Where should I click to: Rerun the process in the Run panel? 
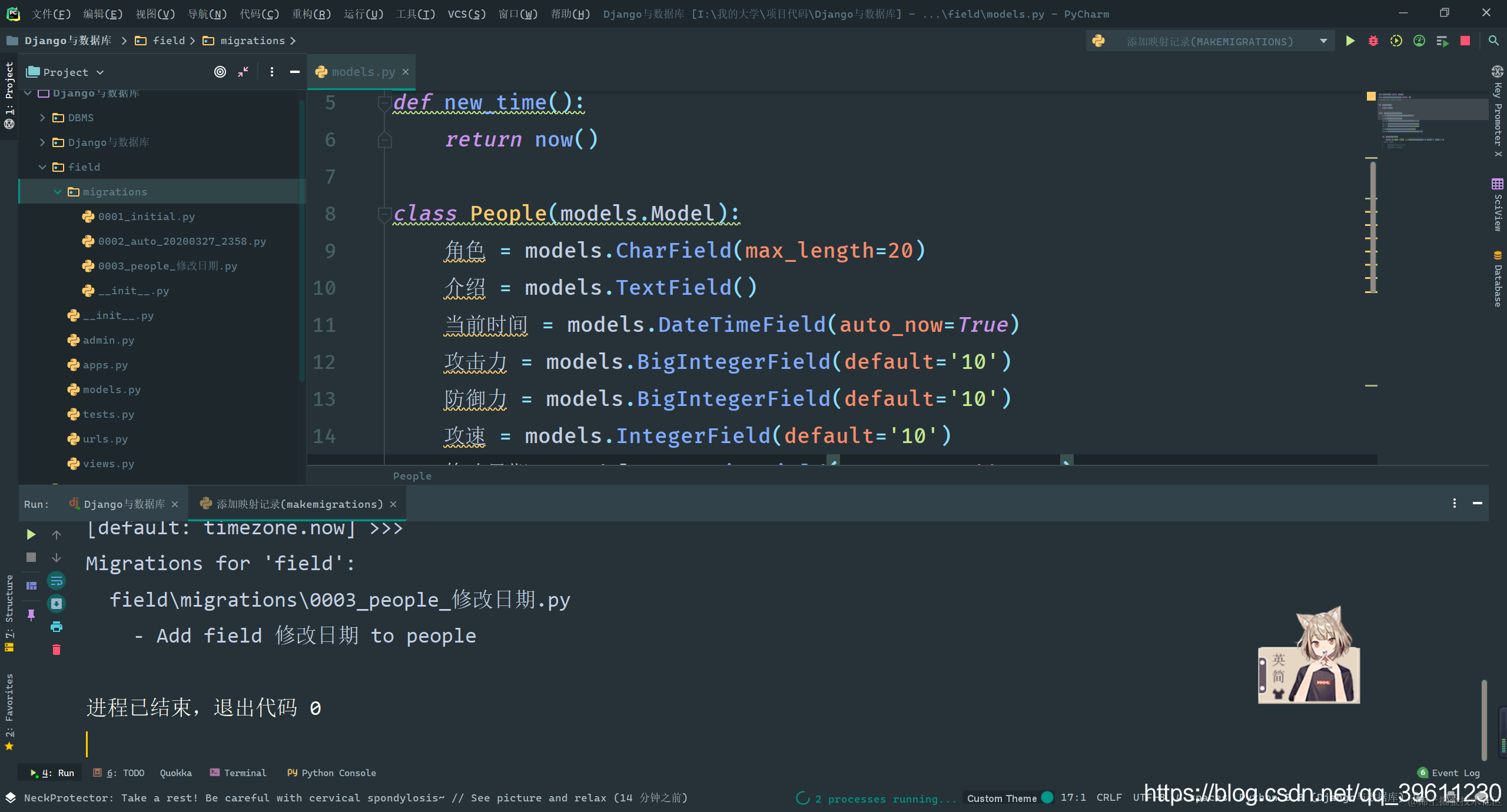coord(31,534)
